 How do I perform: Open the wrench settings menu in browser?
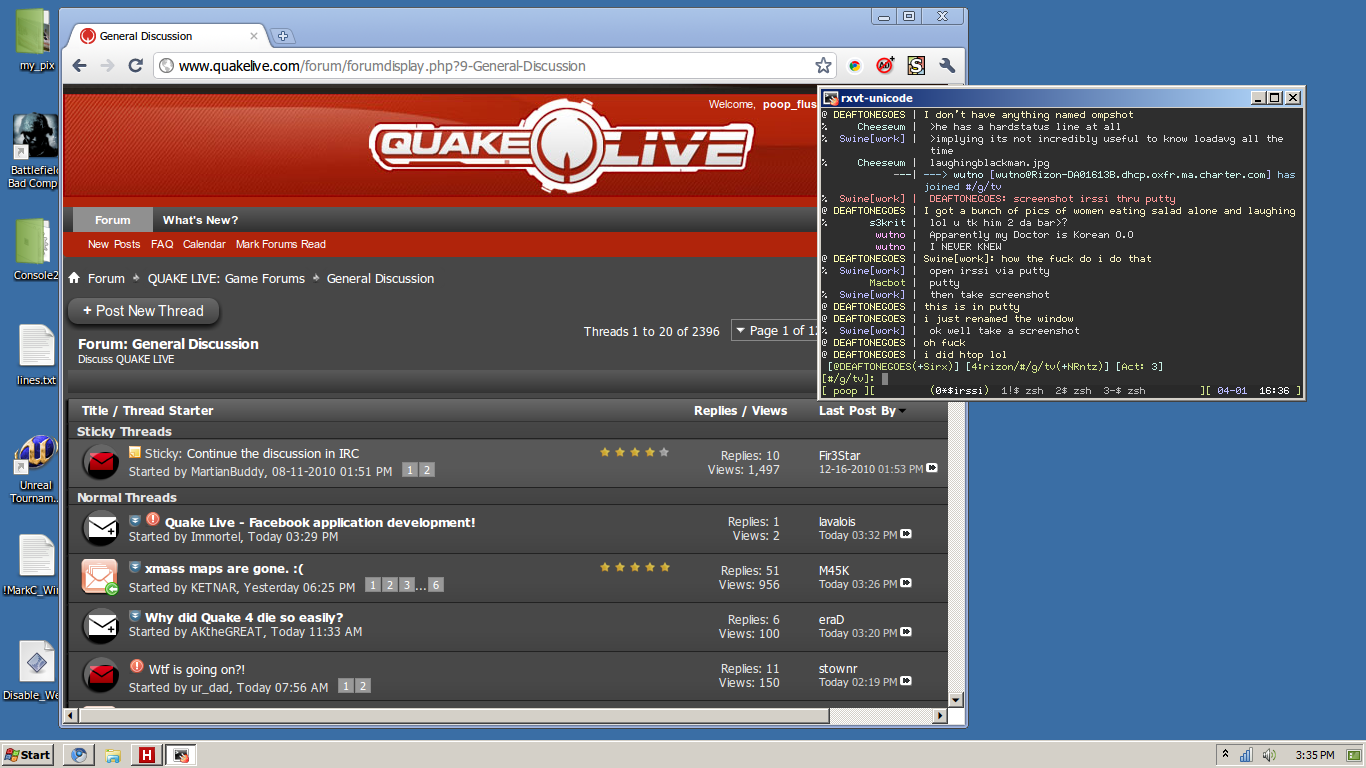[947, 66]
